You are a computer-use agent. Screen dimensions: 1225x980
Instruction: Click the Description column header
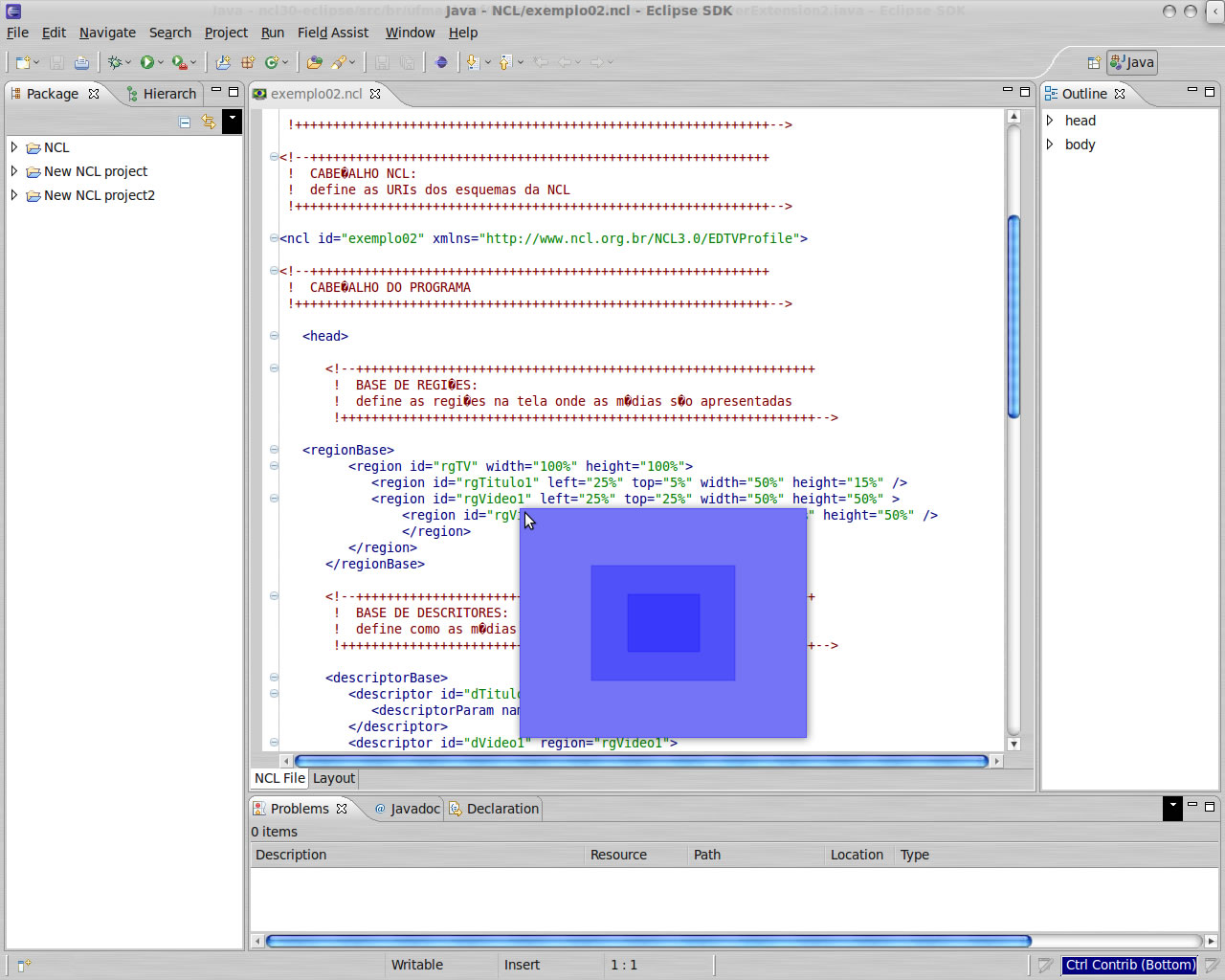291,855
